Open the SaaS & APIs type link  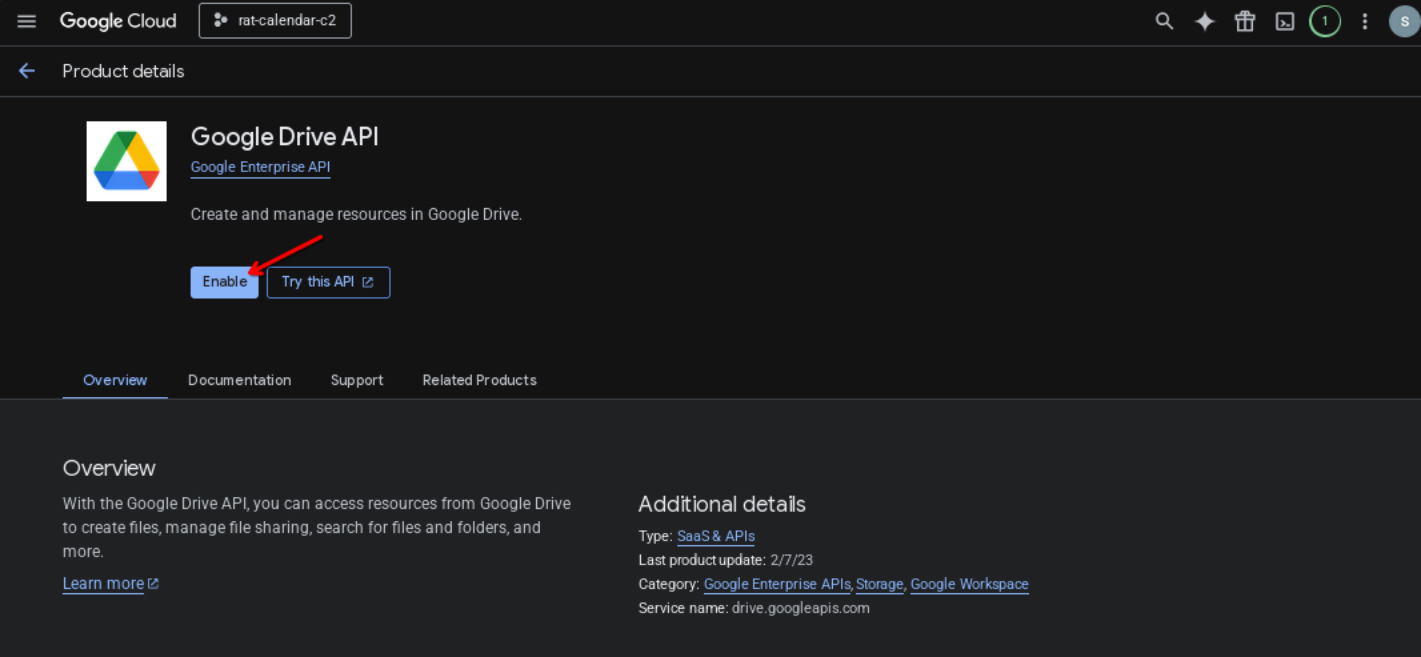(716, 536)
